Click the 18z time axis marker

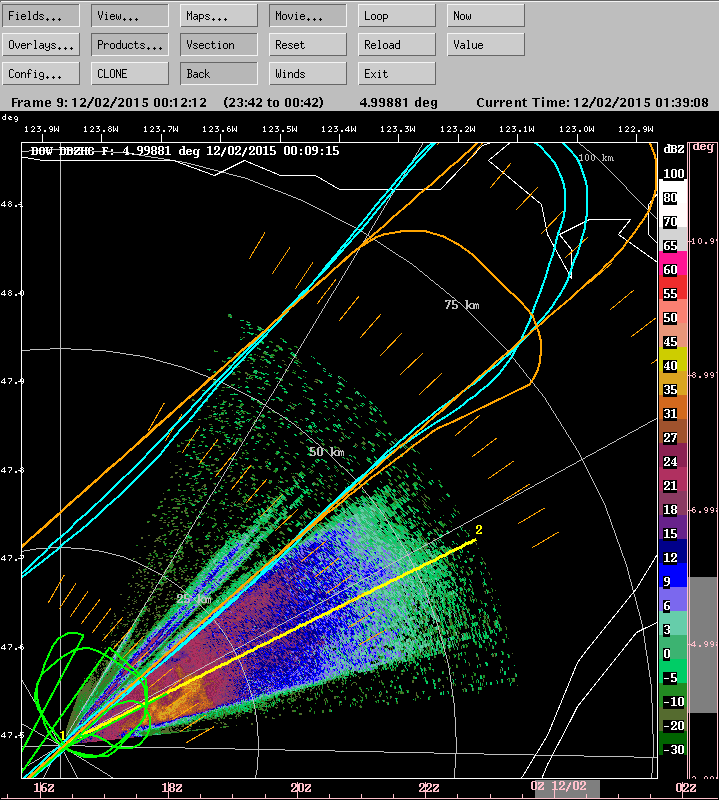(x=172, y=788)
